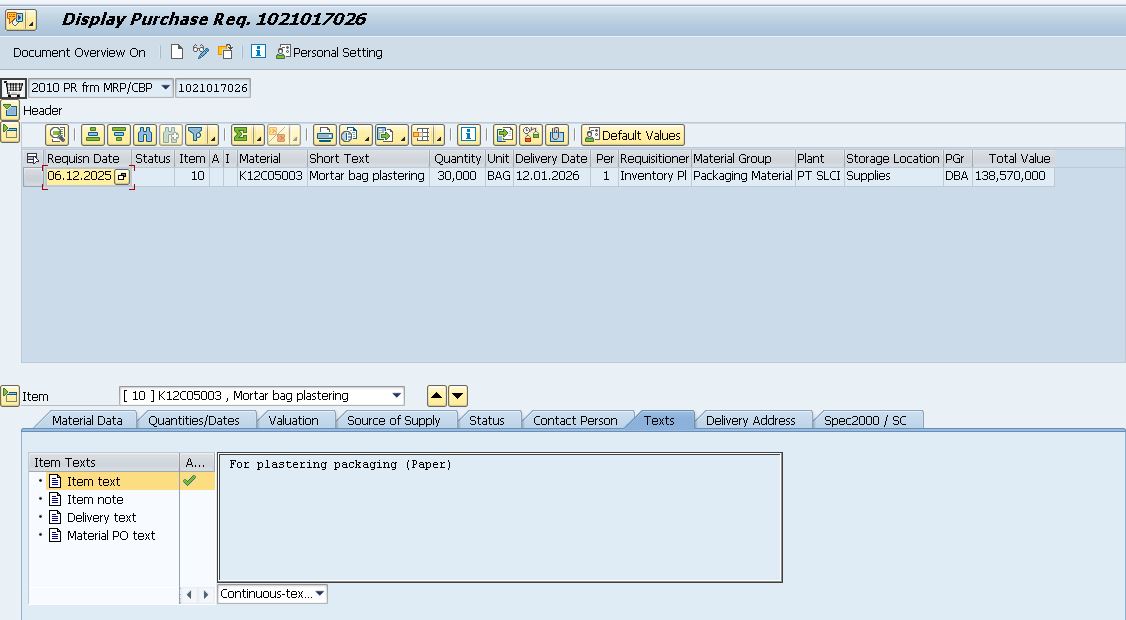The width and height of the screenshot is (1126, 620).
Task: Toggle Display/Change mode pencil icon
Action: pos(201,52)
